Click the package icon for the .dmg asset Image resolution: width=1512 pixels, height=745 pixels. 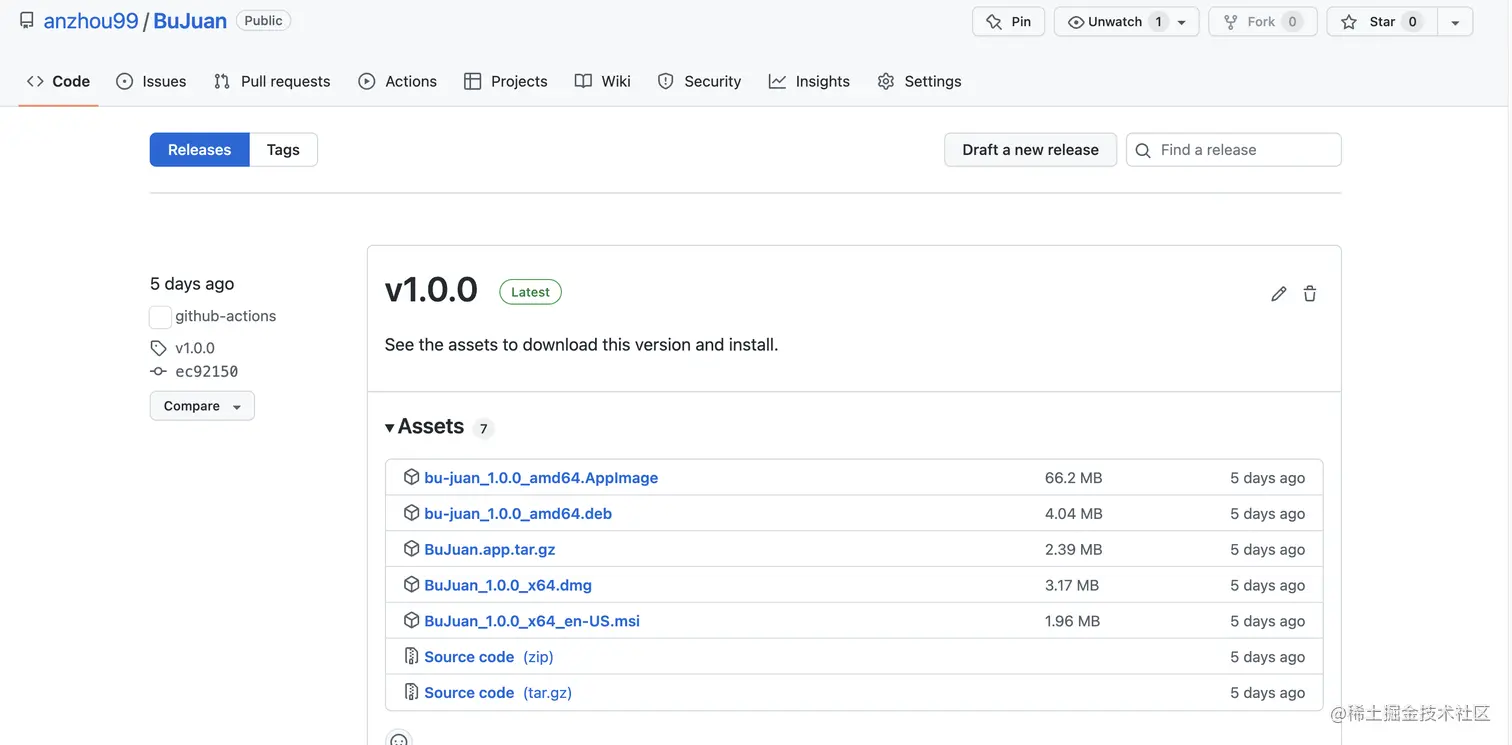point(411,585)
